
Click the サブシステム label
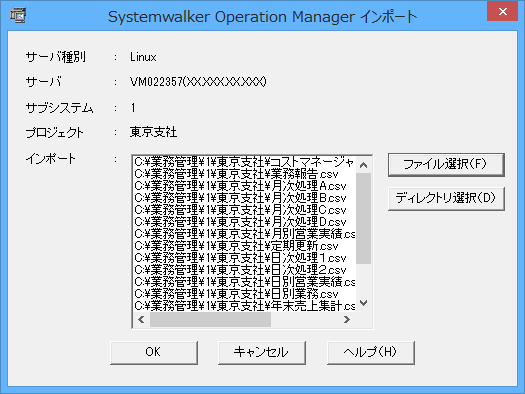tap(60, 108)
